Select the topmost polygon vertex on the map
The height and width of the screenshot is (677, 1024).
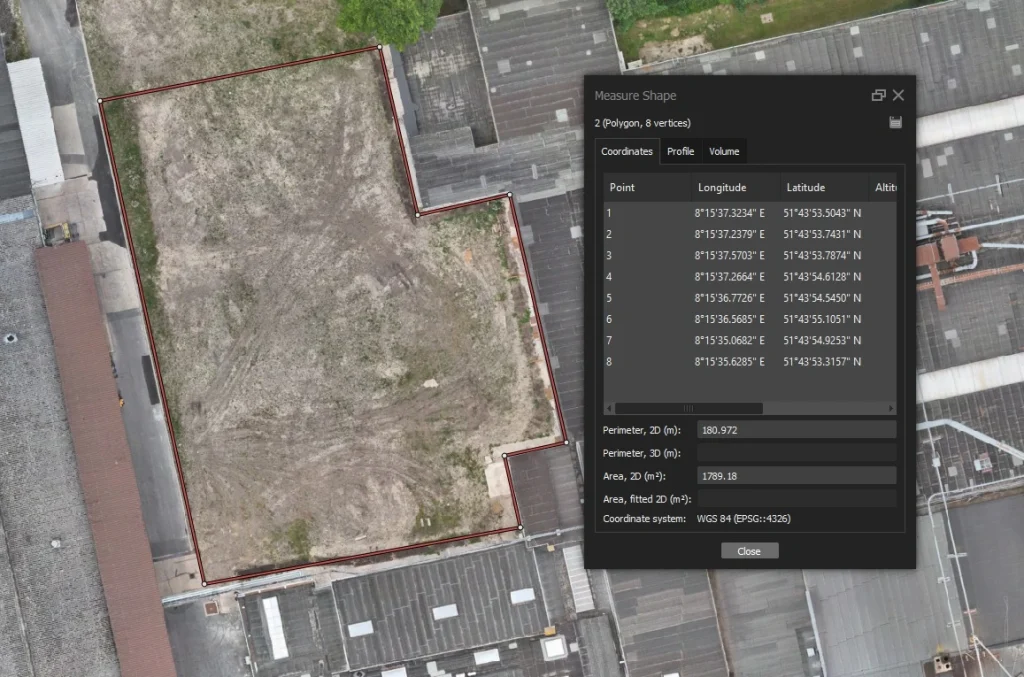coord(379,46)
